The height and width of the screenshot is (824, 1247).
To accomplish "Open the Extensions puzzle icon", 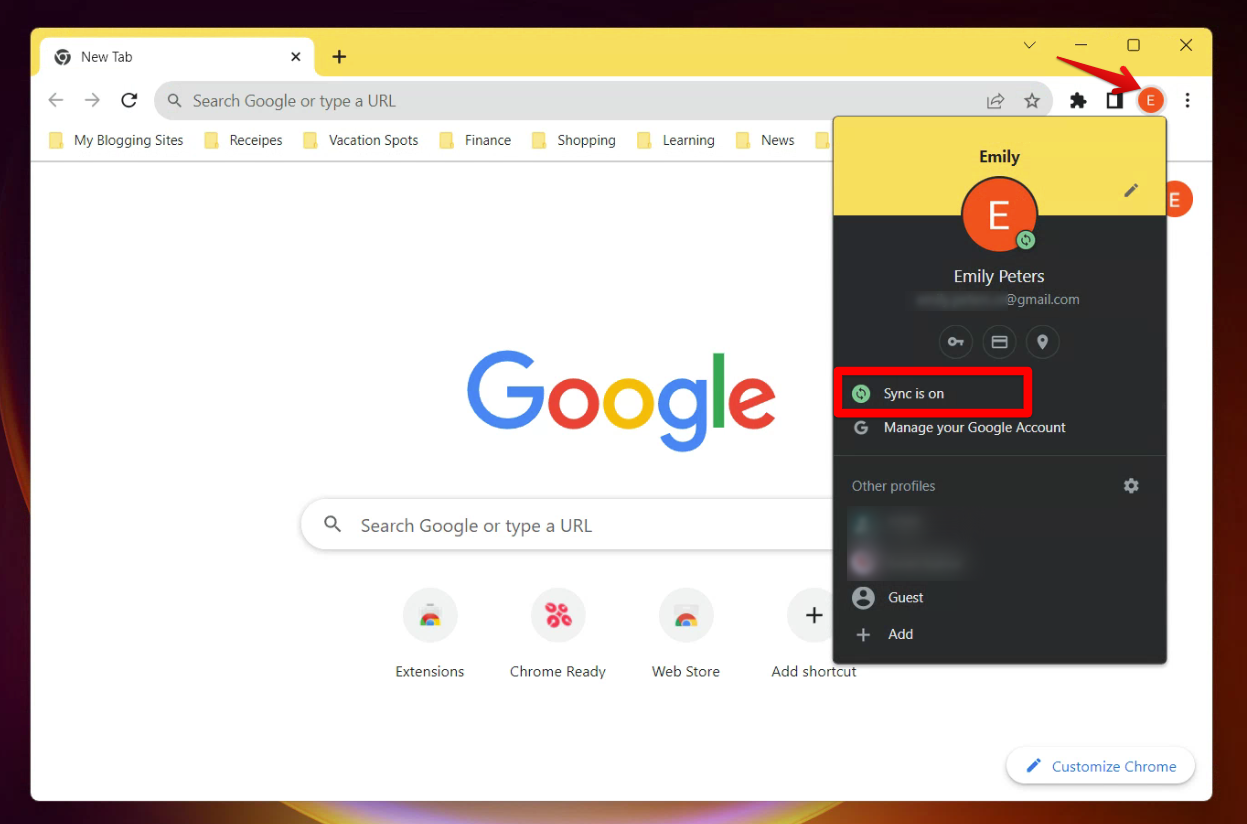I will (x=1078, y=101).
